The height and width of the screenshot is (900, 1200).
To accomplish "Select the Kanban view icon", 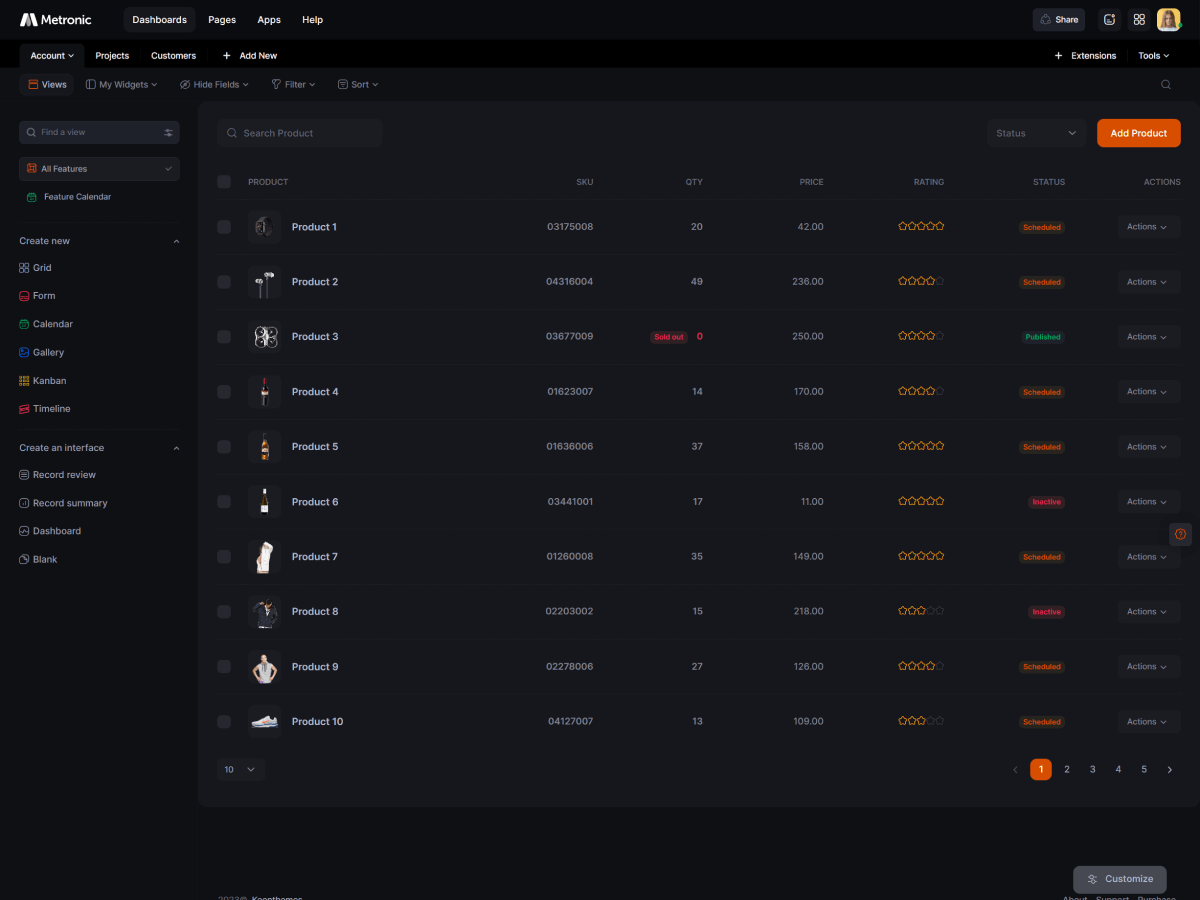I will pyautogui.click(x=24, y=381).
